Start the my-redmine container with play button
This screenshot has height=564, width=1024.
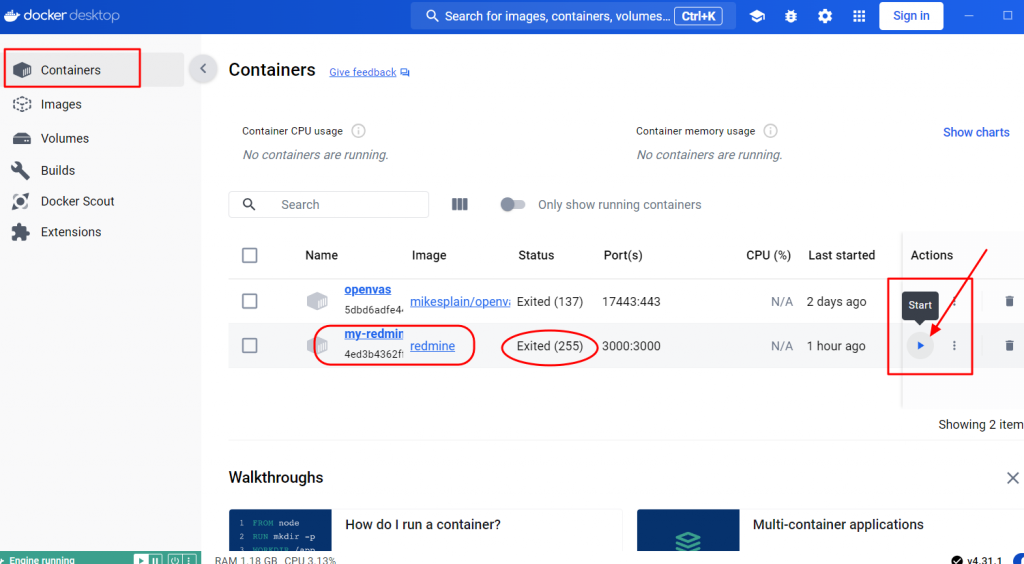tap(920, 345)
